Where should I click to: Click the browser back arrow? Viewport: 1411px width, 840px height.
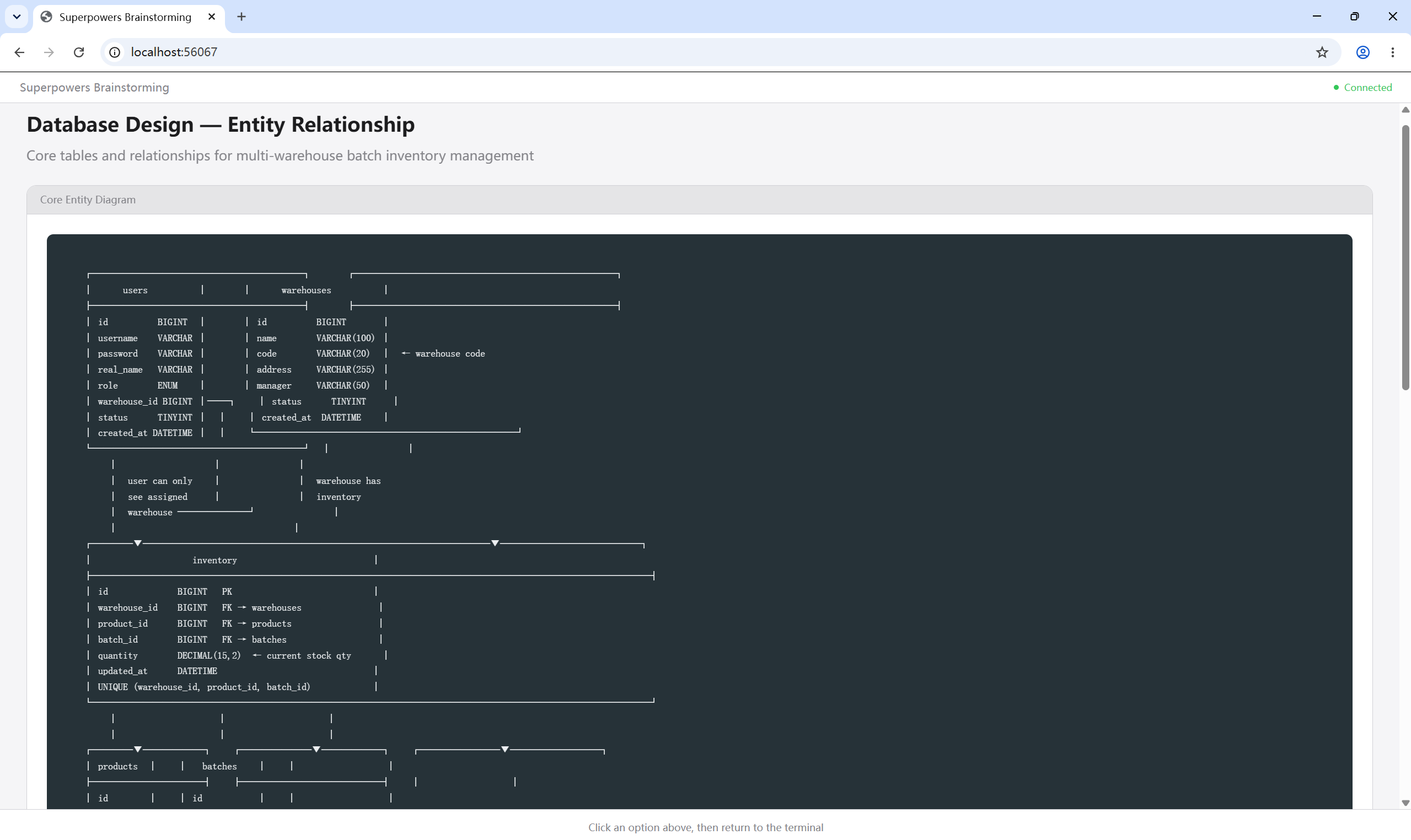point(19,52)
